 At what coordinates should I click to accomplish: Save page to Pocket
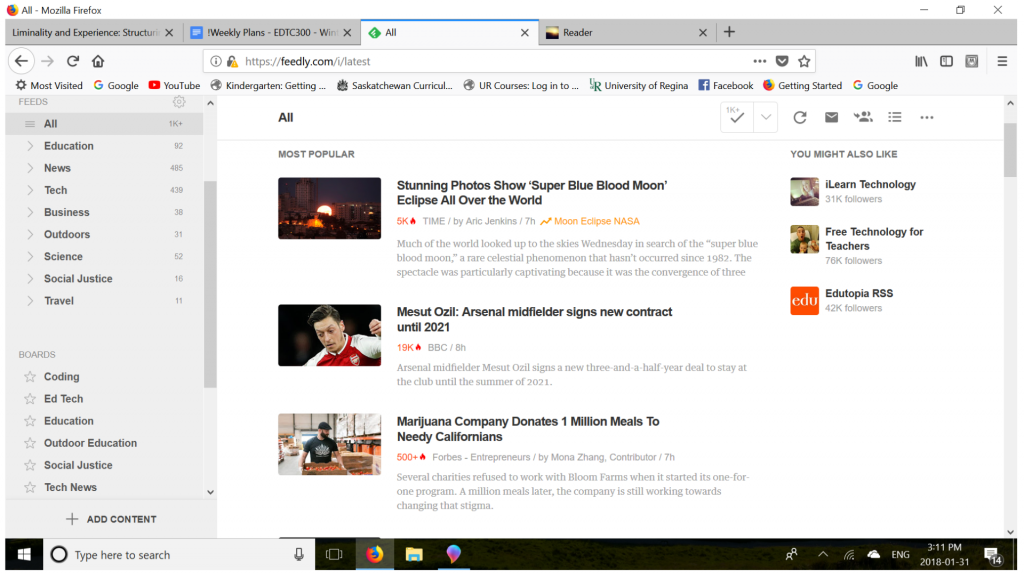pyautogui.click(x=782, y=61)
